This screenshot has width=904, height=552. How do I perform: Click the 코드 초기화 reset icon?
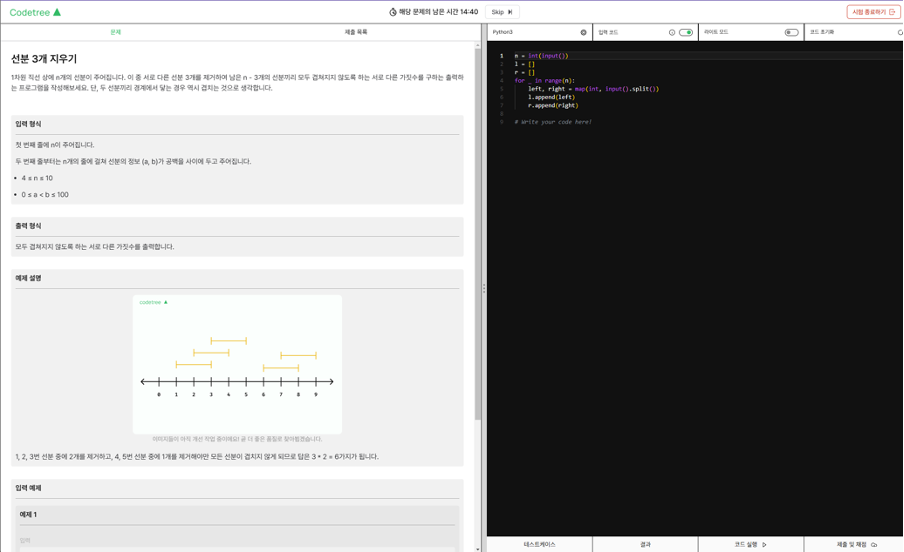tap(900, 32)
